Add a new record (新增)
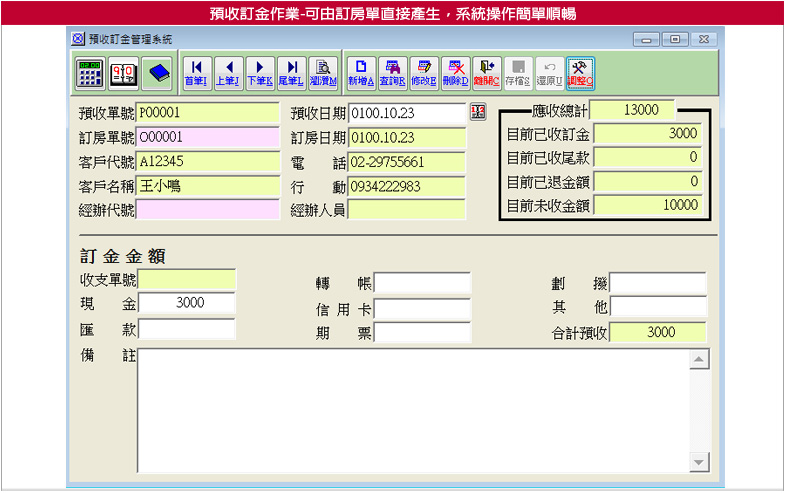 (361, 71)
